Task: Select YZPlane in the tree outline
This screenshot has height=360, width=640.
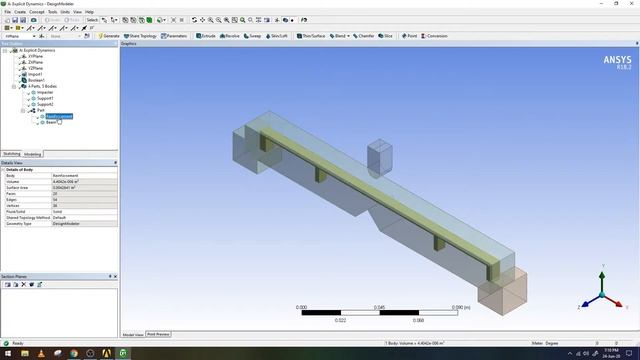Action: coord(36,68)
